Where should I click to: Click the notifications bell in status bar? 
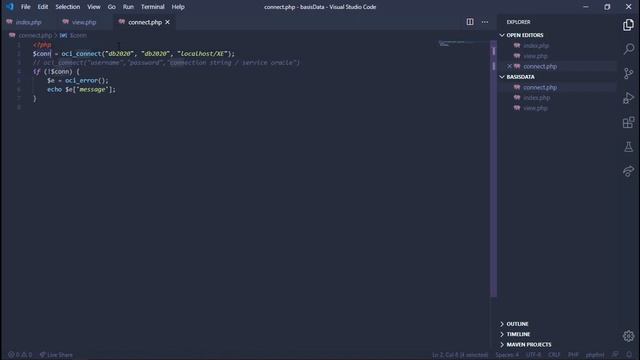coord(629,355)
